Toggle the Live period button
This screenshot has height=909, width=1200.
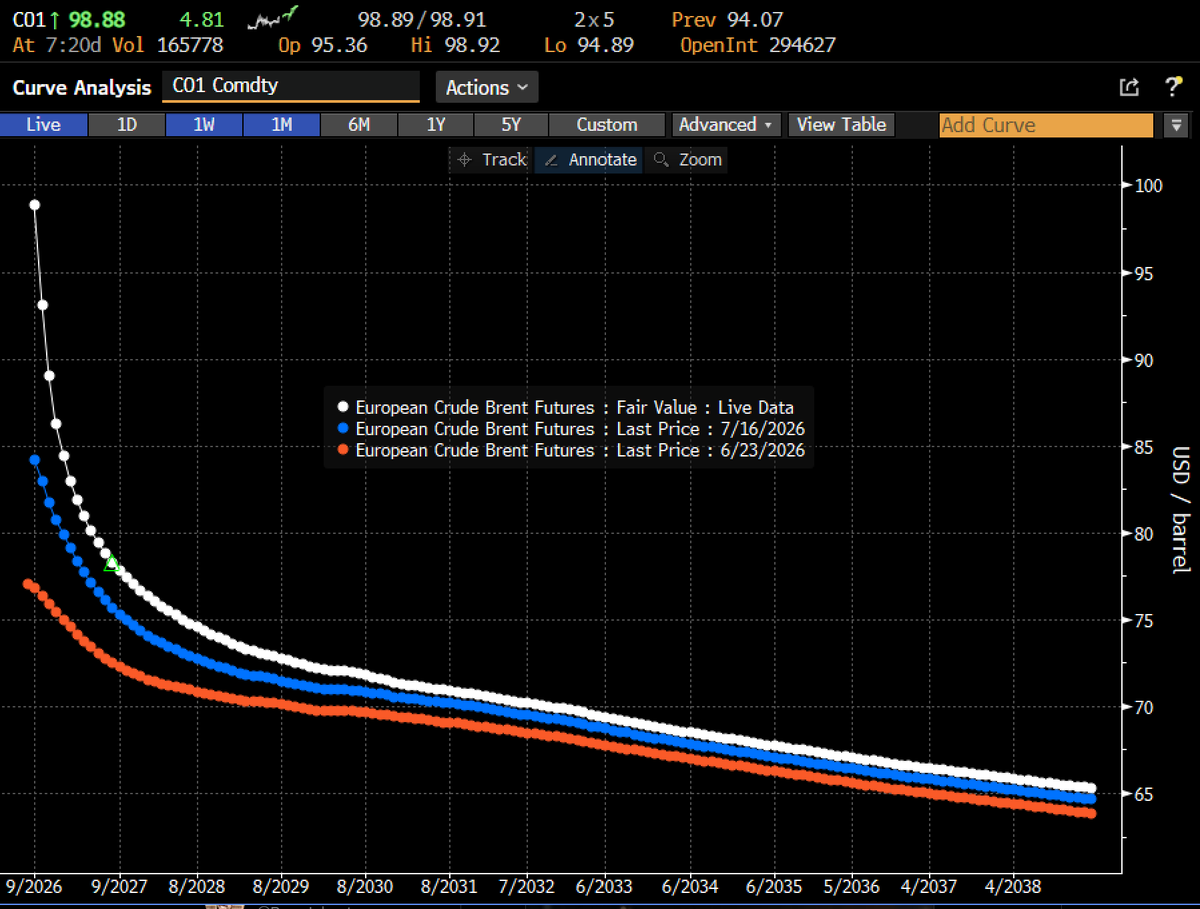44,125
